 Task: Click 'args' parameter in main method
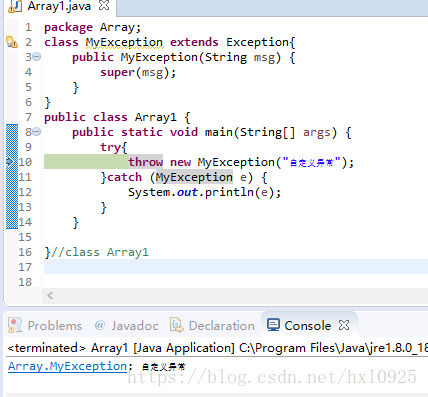(x=317, y=132)
